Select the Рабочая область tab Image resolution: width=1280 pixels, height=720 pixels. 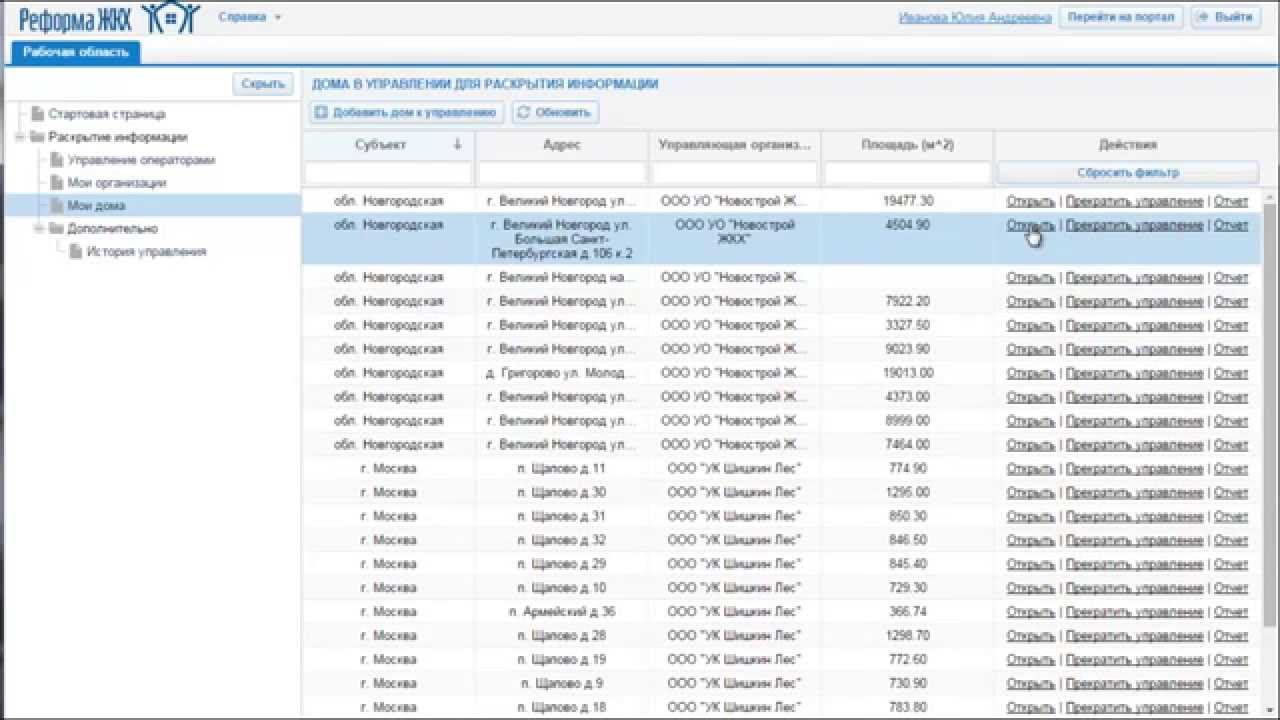click(76, 52)
